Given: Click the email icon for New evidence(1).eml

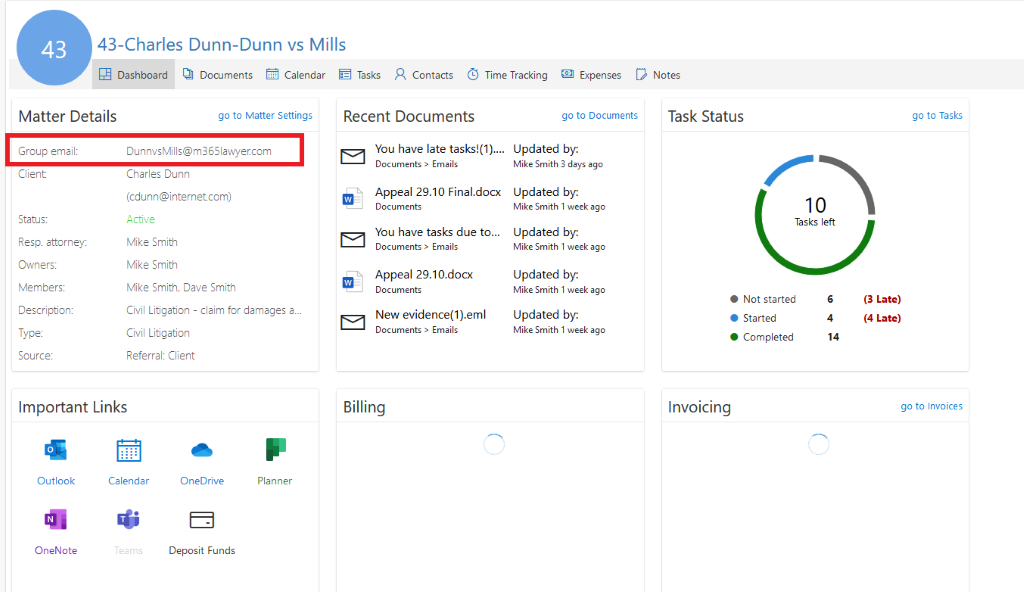Looking at the screenshot, I should click(x=352, y=322).
